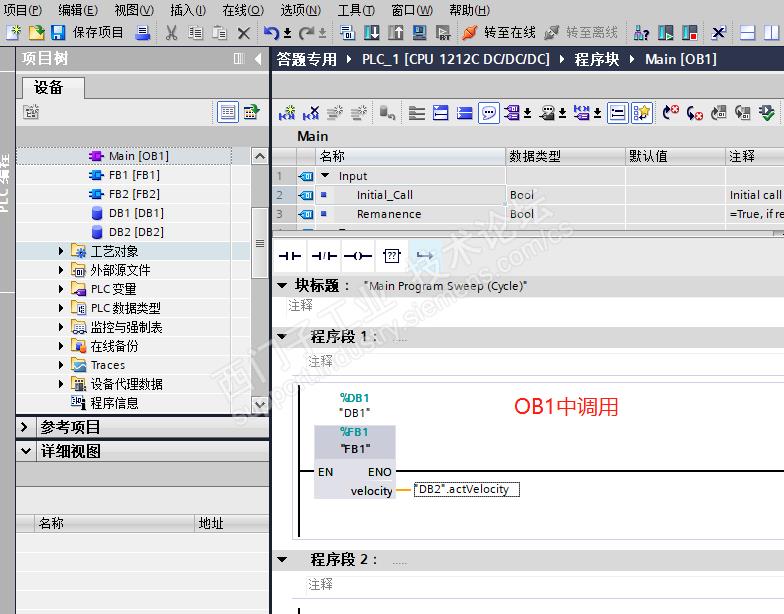Click the save project floppy icon
Viewport: 784px width, 614px height.
58,32
